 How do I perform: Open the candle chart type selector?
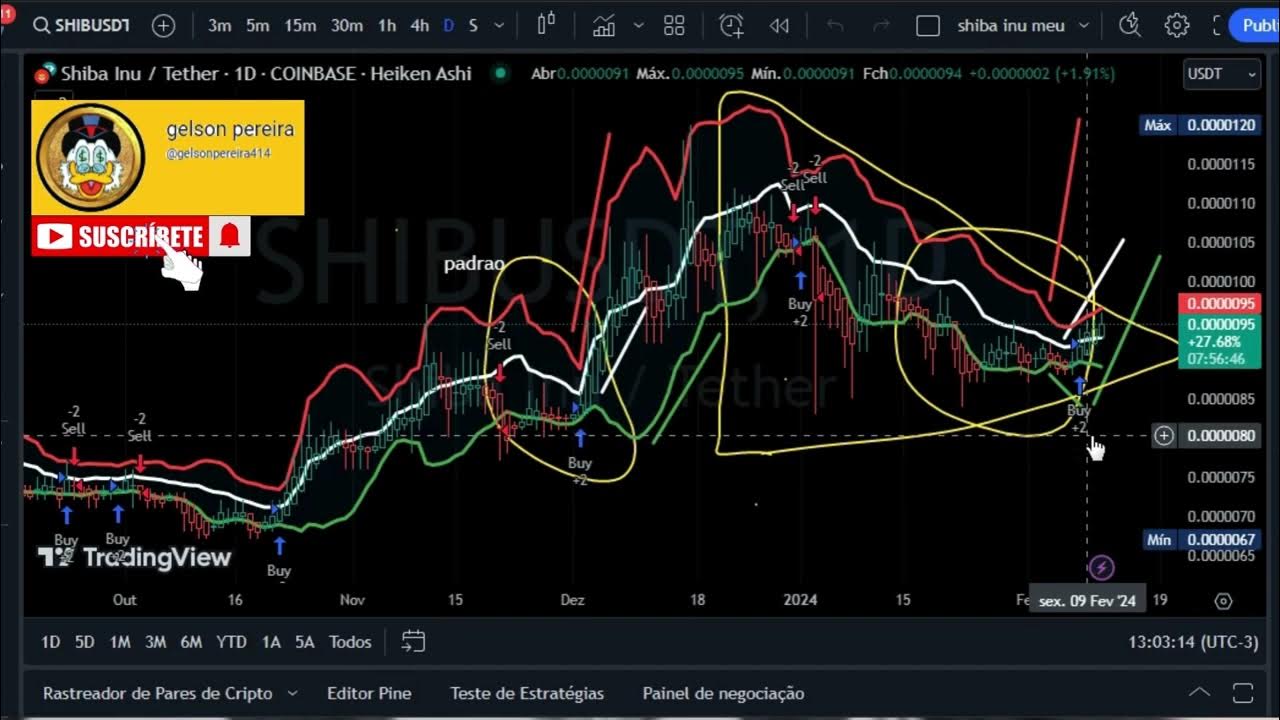coord(546,25)
